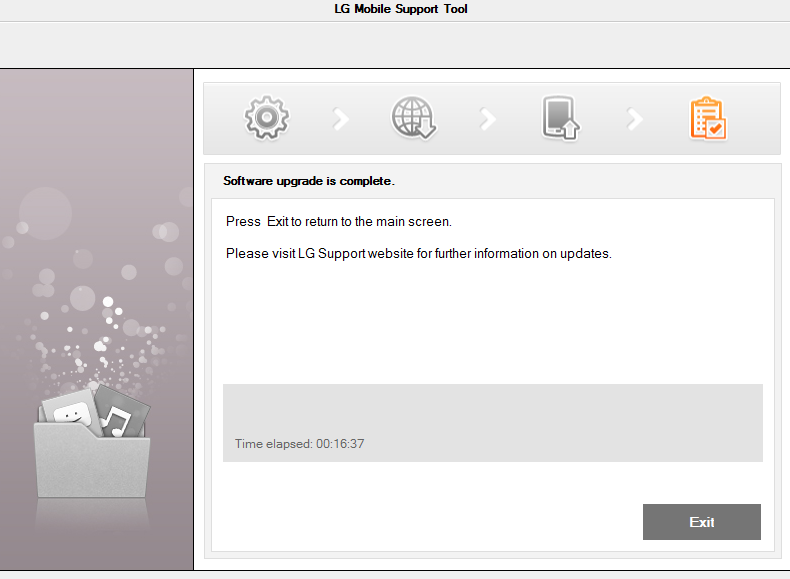Click the LG Mobile Support Tool title

point(401,9)
